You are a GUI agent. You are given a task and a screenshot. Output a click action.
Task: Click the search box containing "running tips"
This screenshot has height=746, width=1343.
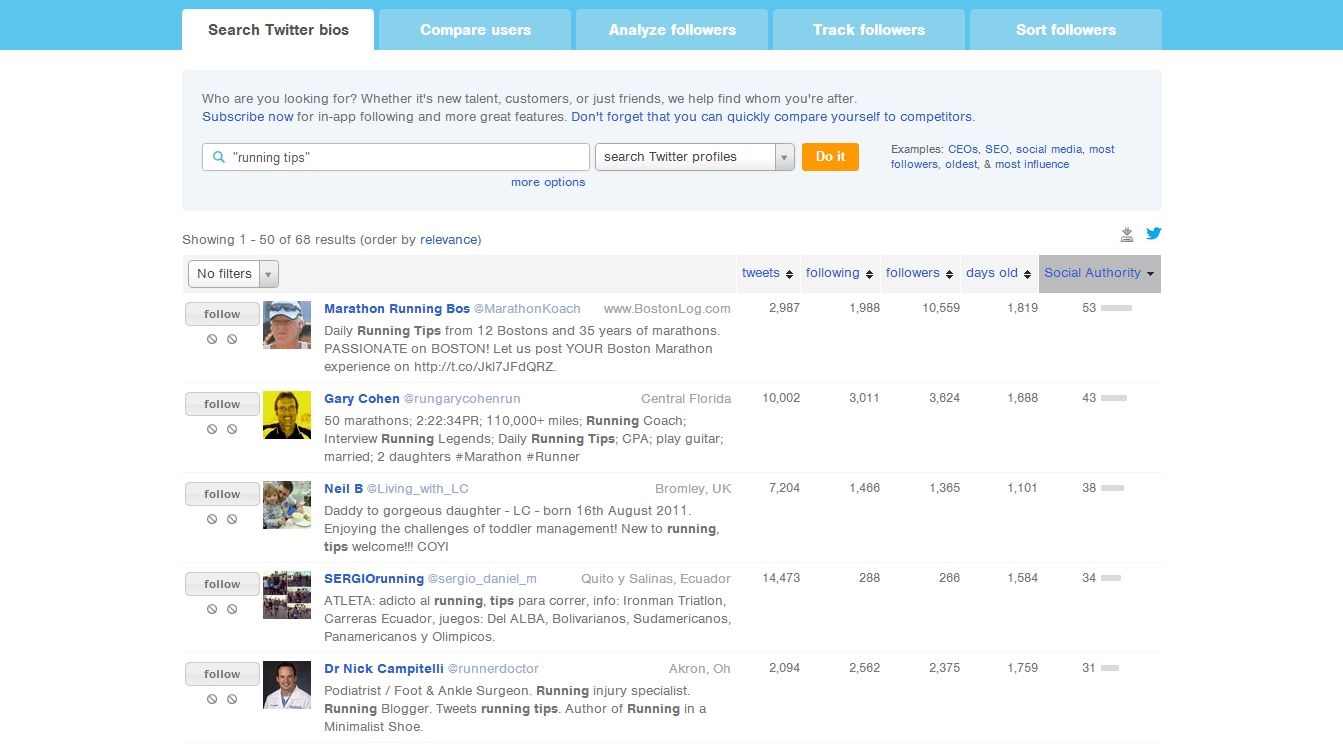pyautogui.click(x=396, y=157)
